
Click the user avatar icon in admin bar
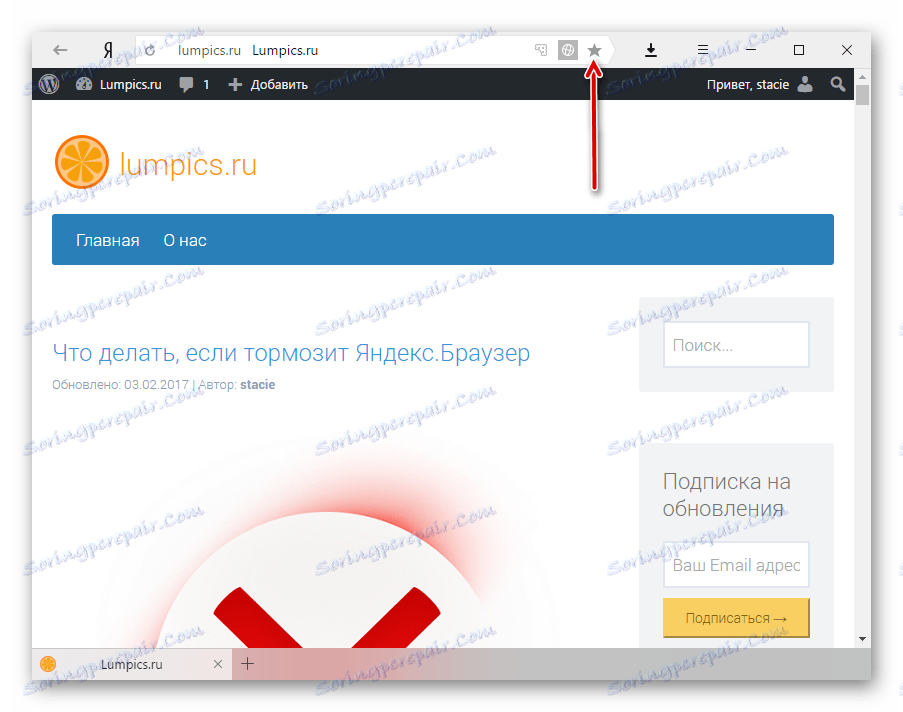pos(805,84)
